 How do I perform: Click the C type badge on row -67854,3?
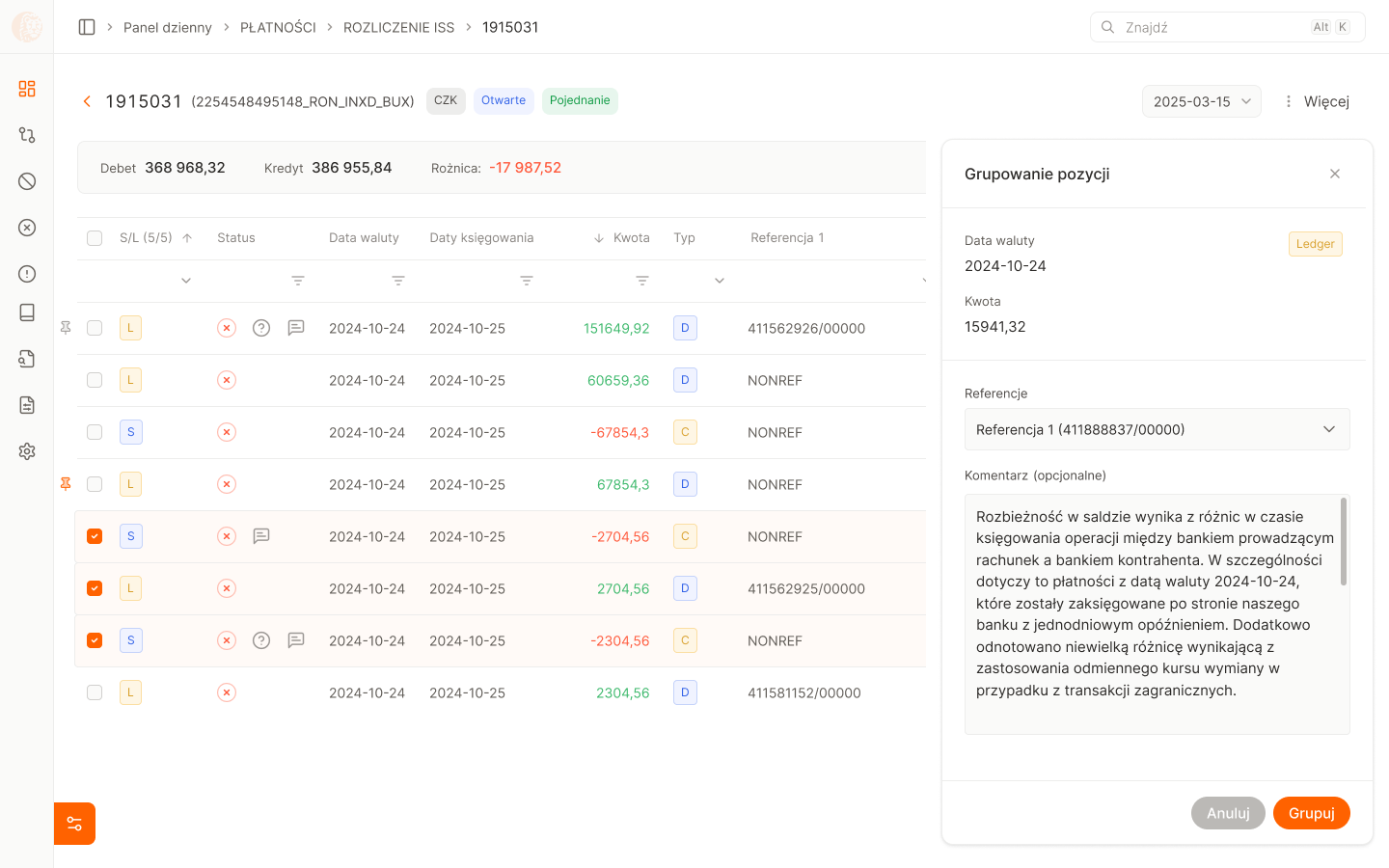(685, 432)
